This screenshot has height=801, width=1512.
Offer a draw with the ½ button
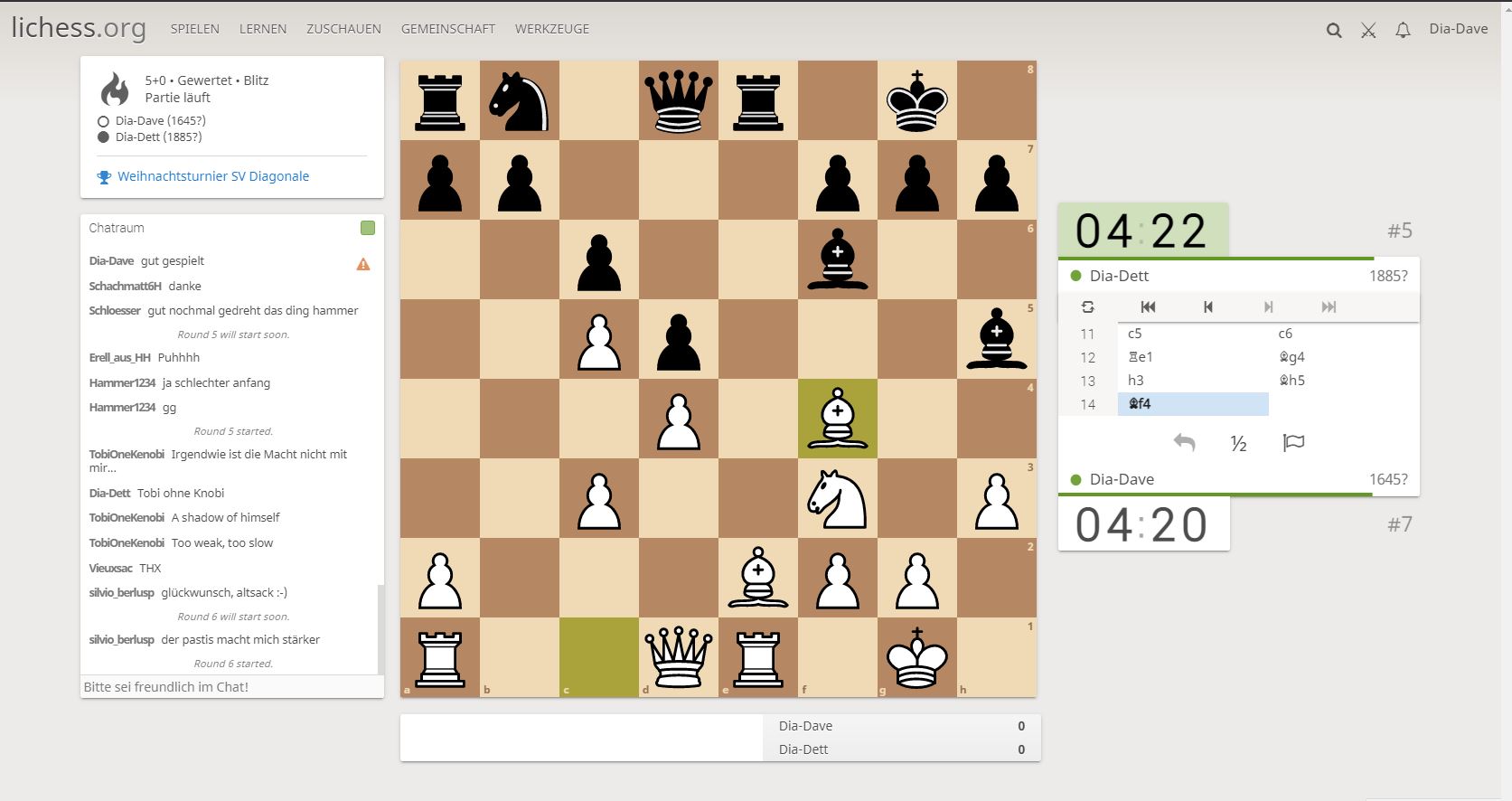(1238, 443)
